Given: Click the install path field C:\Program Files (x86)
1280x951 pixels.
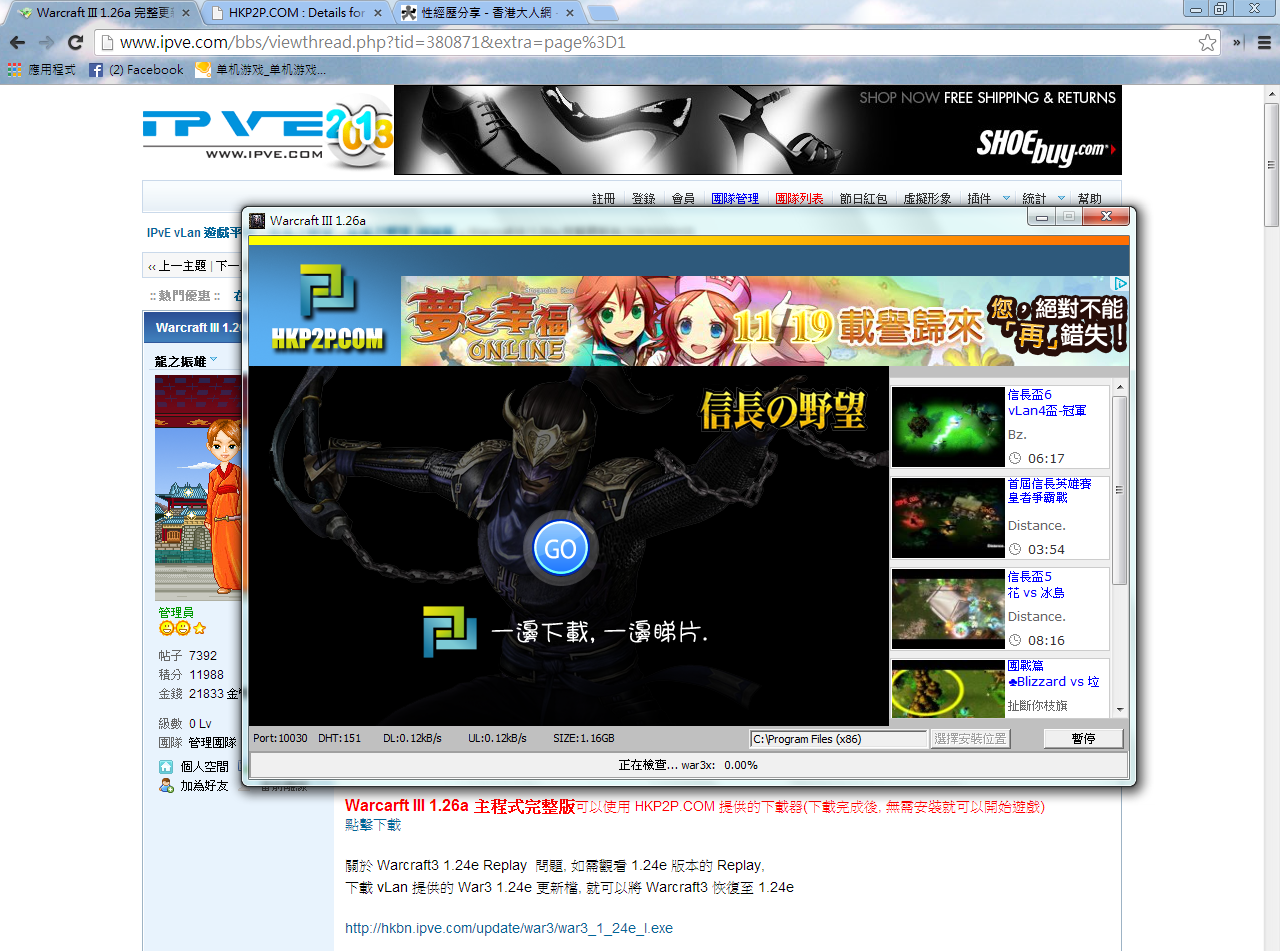Looking at the screenshot, I should click(x=838, y=739).
